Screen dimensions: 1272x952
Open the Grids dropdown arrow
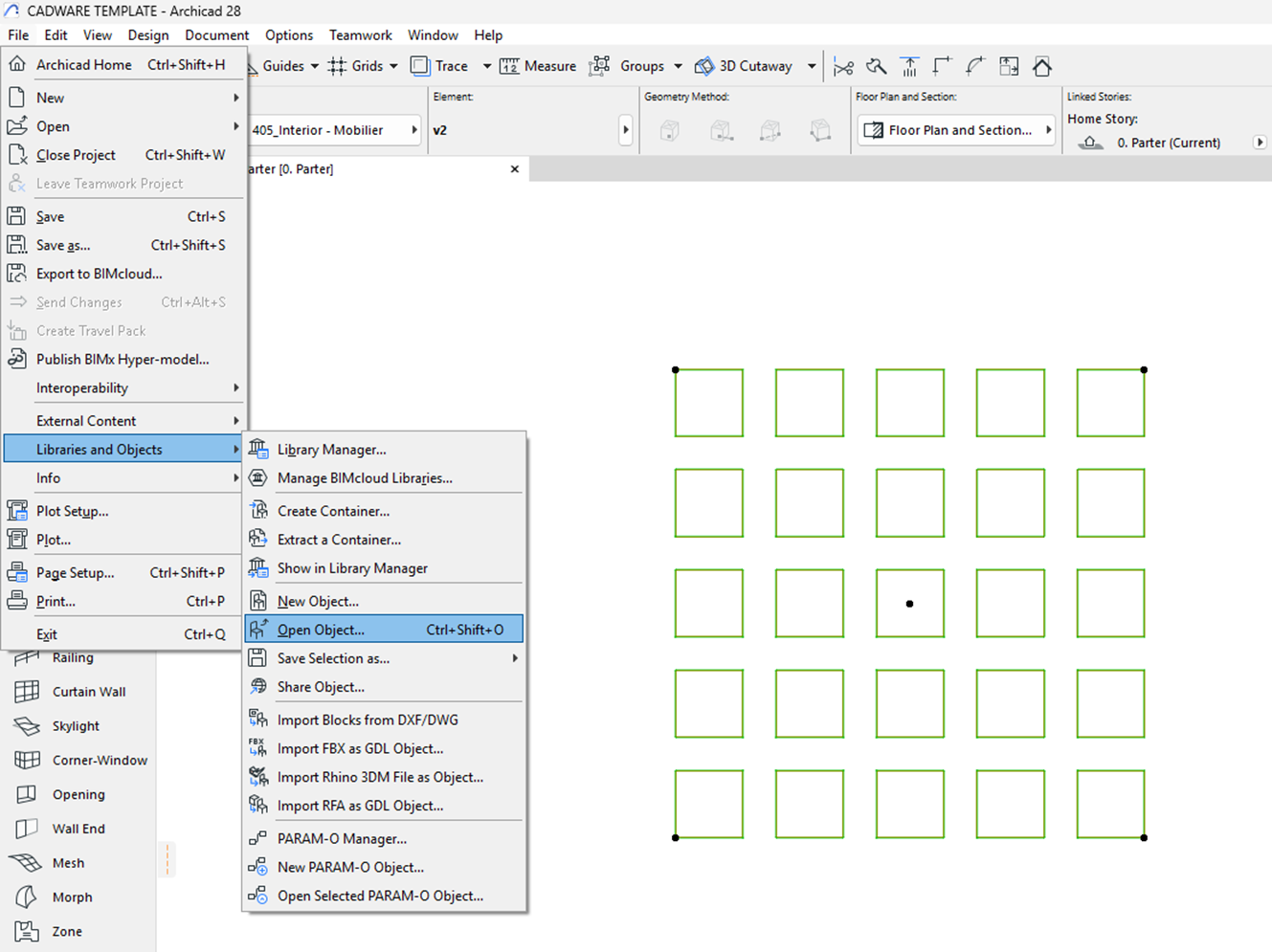pyautogui.click(x=393, y=66)
